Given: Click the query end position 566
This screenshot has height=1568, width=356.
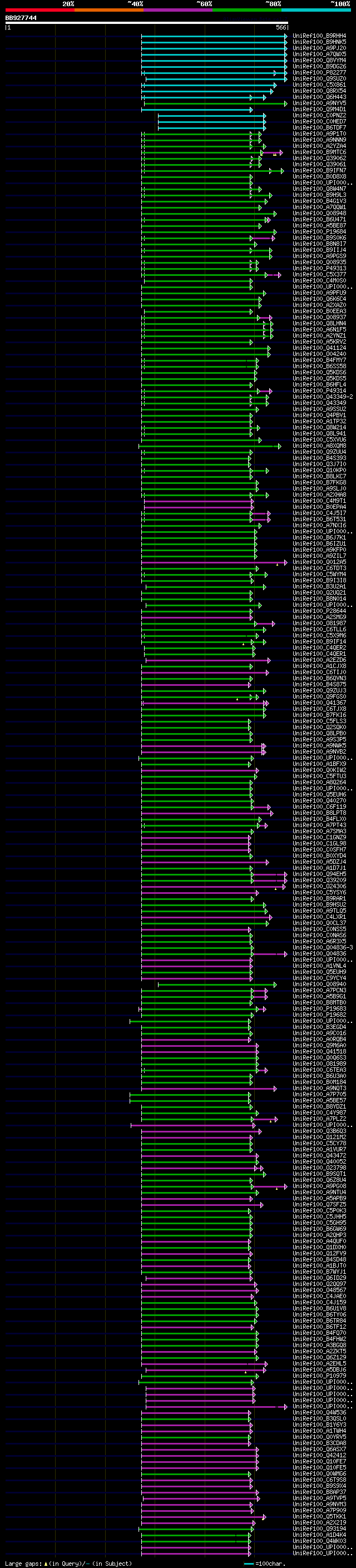Looking at the screenshot, I should pyautogui.click(x=281, y=27).
